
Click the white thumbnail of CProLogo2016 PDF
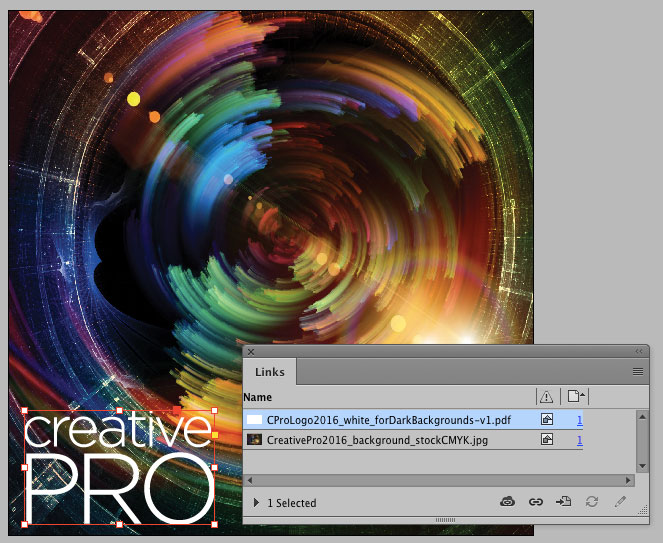pyautogui.click(x=254, y=420)
